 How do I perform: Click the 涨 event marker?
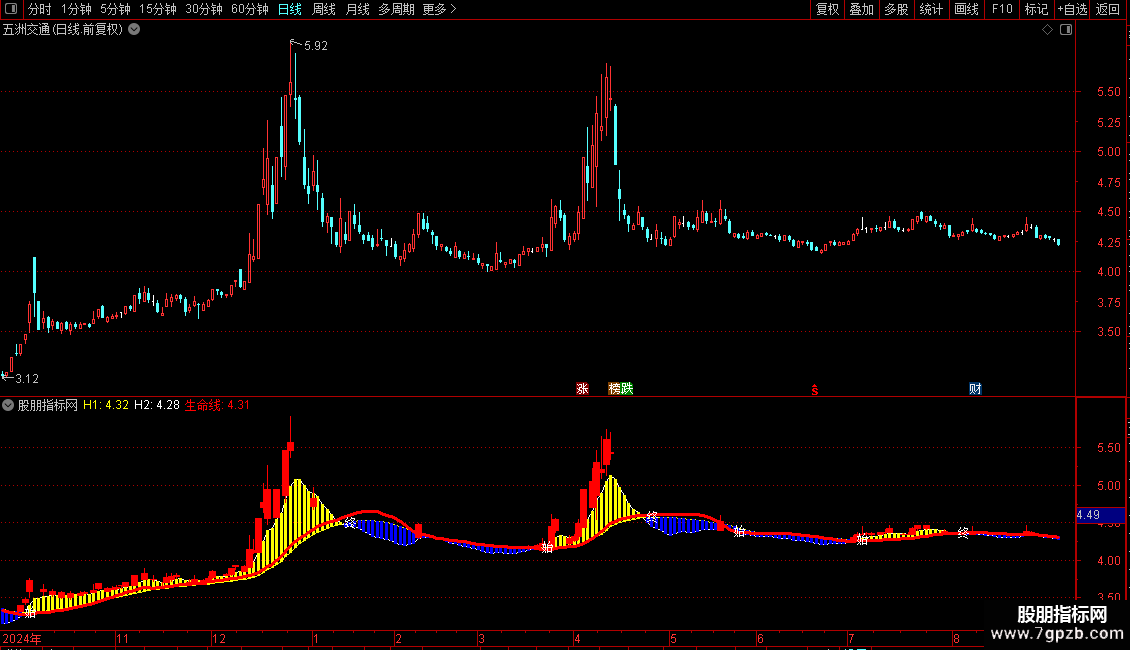click(x=582, y=388)
